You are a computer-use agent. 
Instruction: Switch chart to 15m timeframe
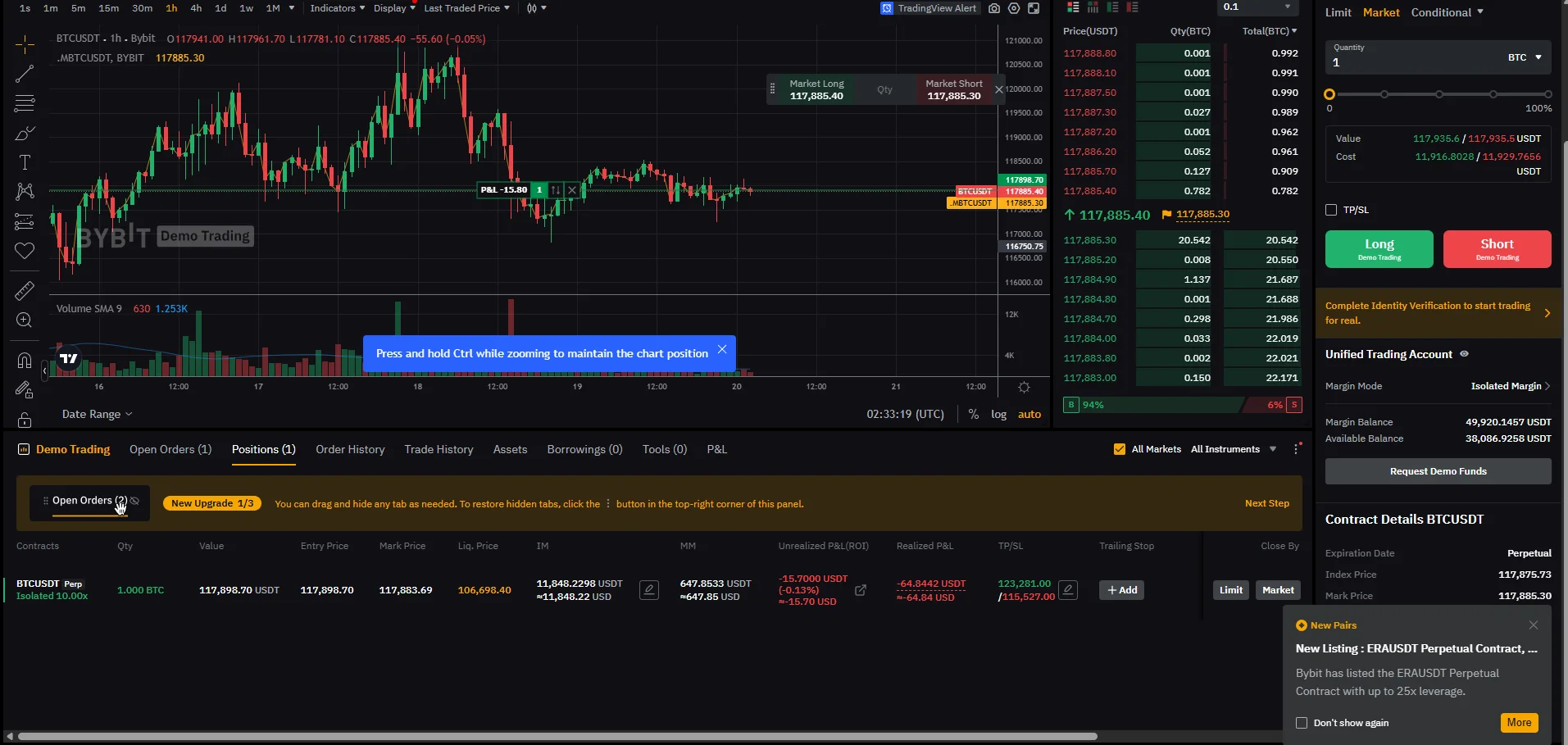(108, 8)
